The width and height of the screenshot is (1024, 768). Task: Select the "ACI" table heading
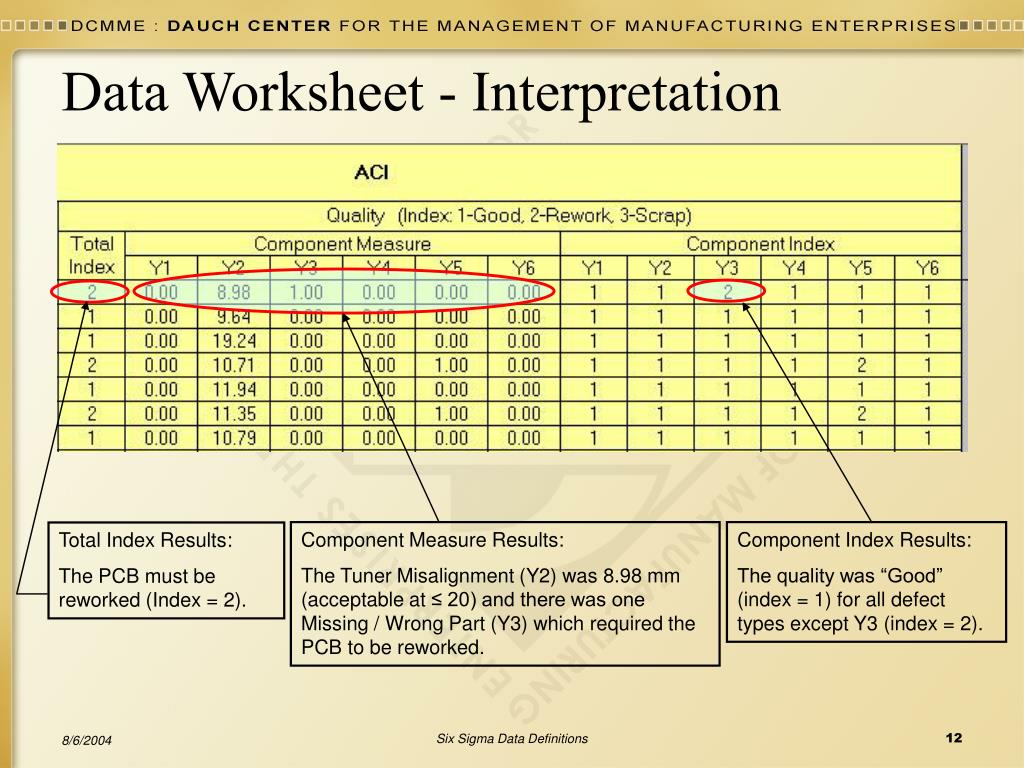click(371, 172)
